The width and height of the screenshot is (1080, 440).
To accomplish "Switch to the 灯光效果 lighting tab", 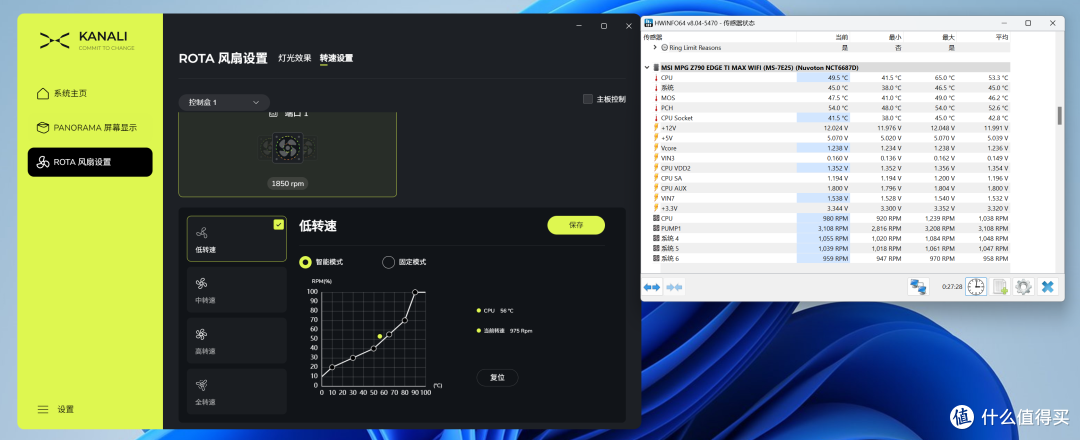I will 295,58.
